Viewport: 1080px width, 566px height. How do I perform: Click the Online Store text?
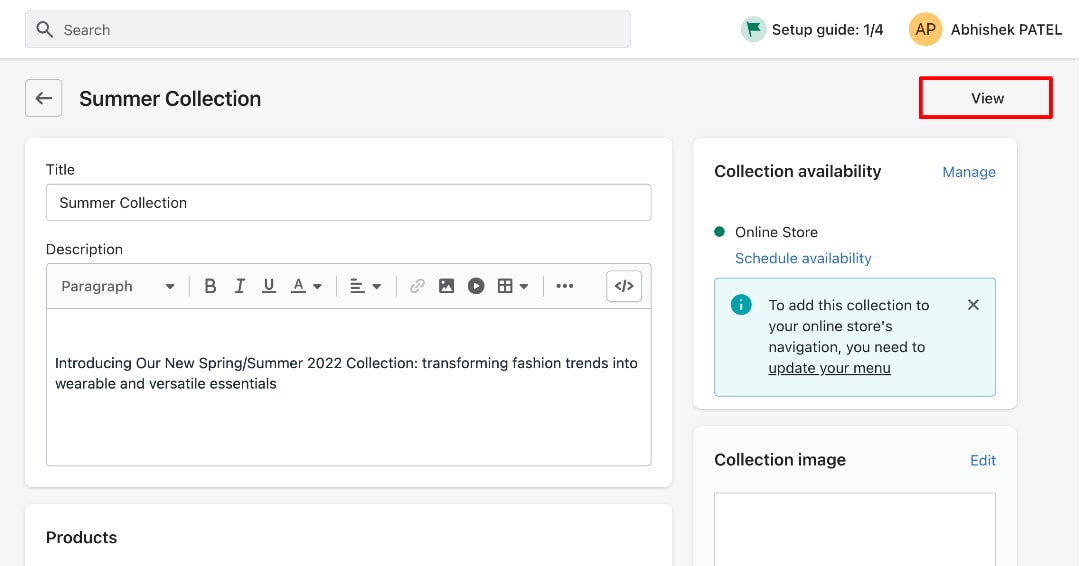776,232
